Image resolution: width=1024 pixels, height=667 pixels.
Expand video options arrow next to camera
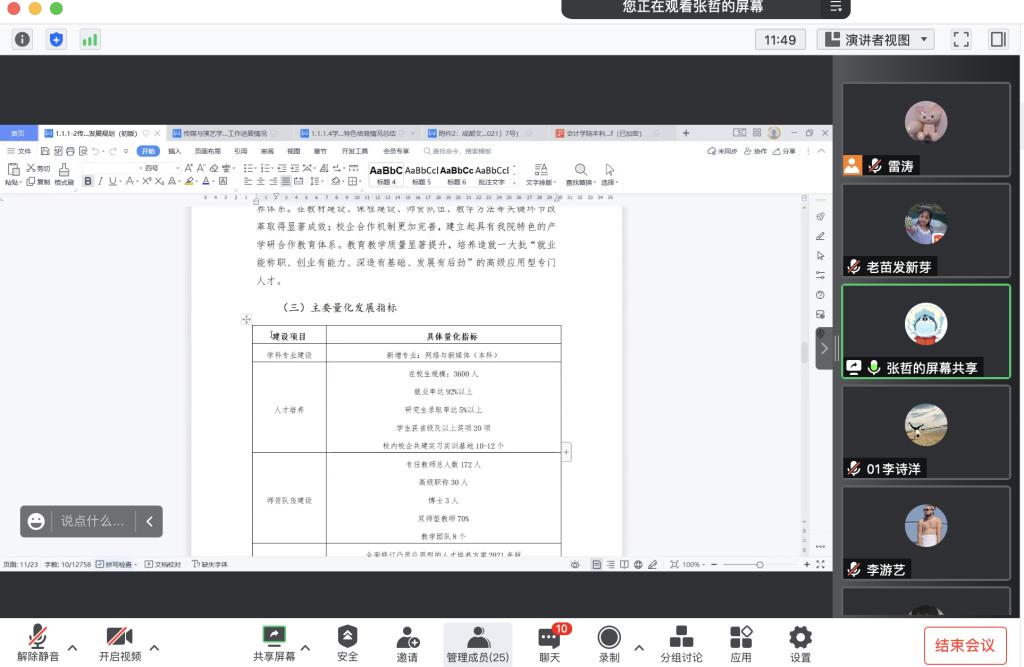pos(154,647)
